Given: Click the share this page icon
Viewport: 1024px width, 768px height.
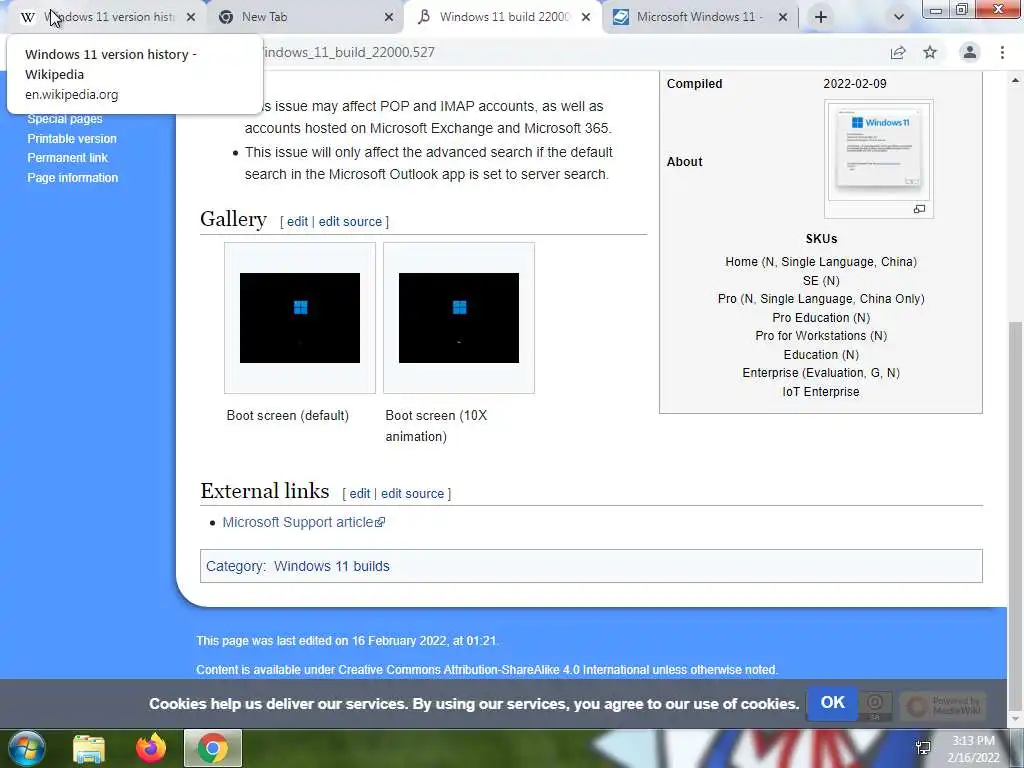Looking at the screenshot, I should click(898, 52).
